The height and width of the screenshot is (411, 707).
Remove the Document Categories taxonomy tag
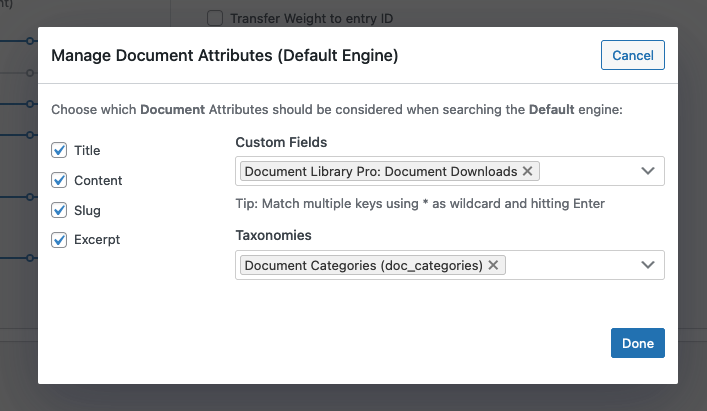click(494, 265)
